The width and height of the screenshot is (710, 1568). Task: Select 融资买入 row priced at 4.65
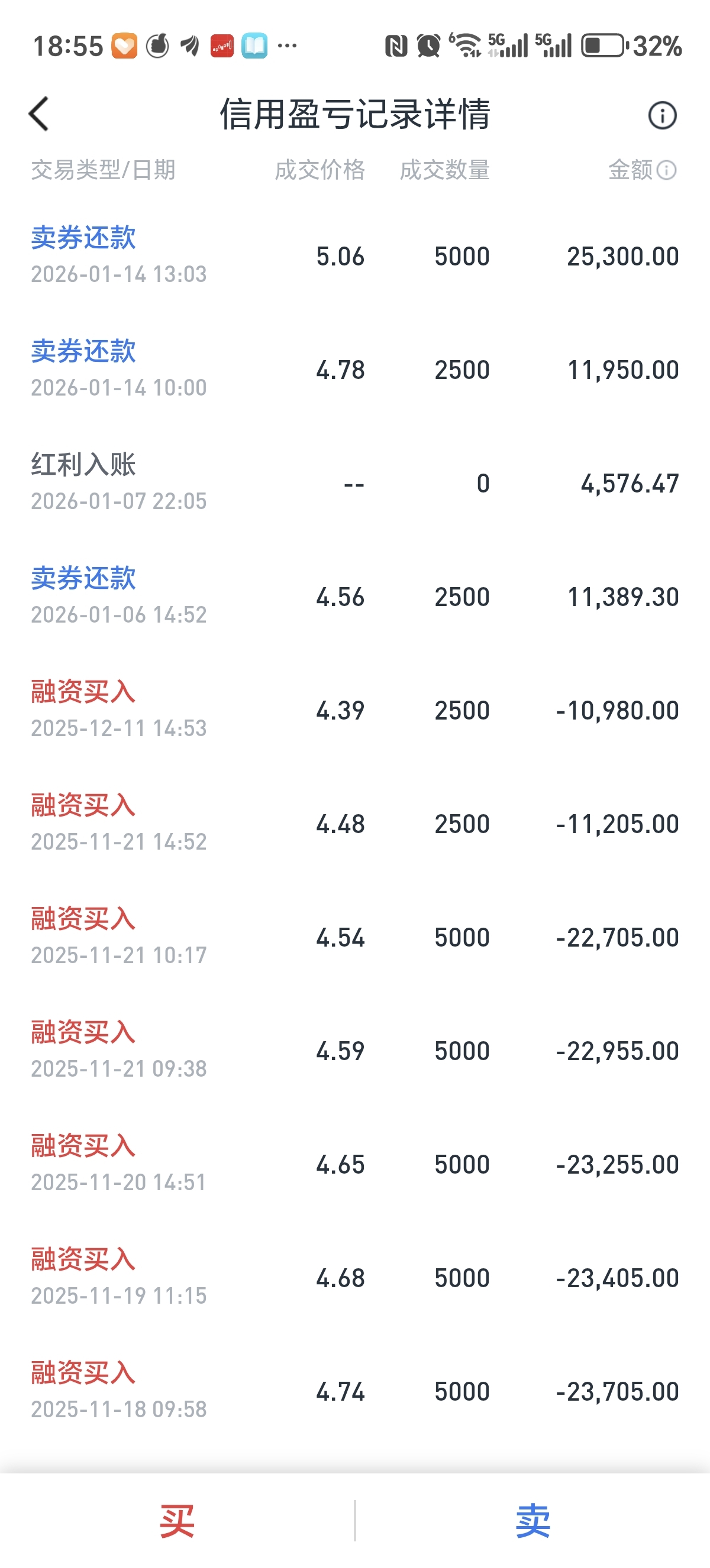[355, 1164]
